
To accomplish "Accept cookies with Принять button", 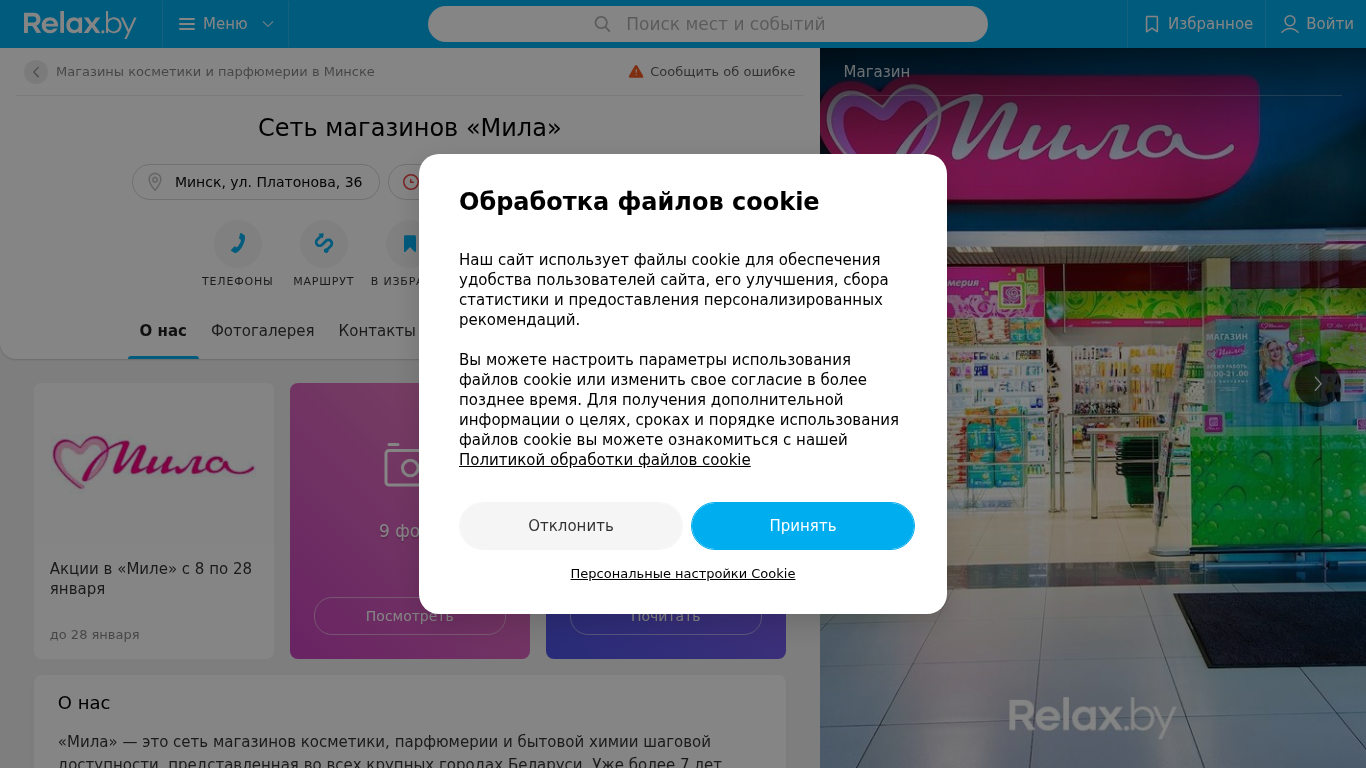I will pyautogui.click(x=803, y=526).
